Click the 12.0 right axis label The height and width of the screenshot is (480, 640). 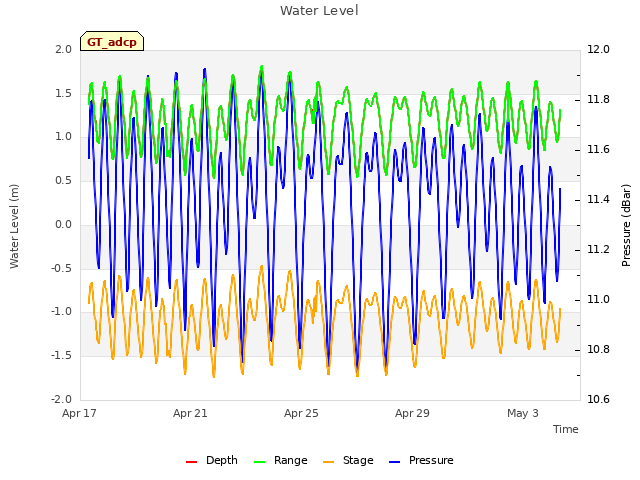click(x=598, y=49)
